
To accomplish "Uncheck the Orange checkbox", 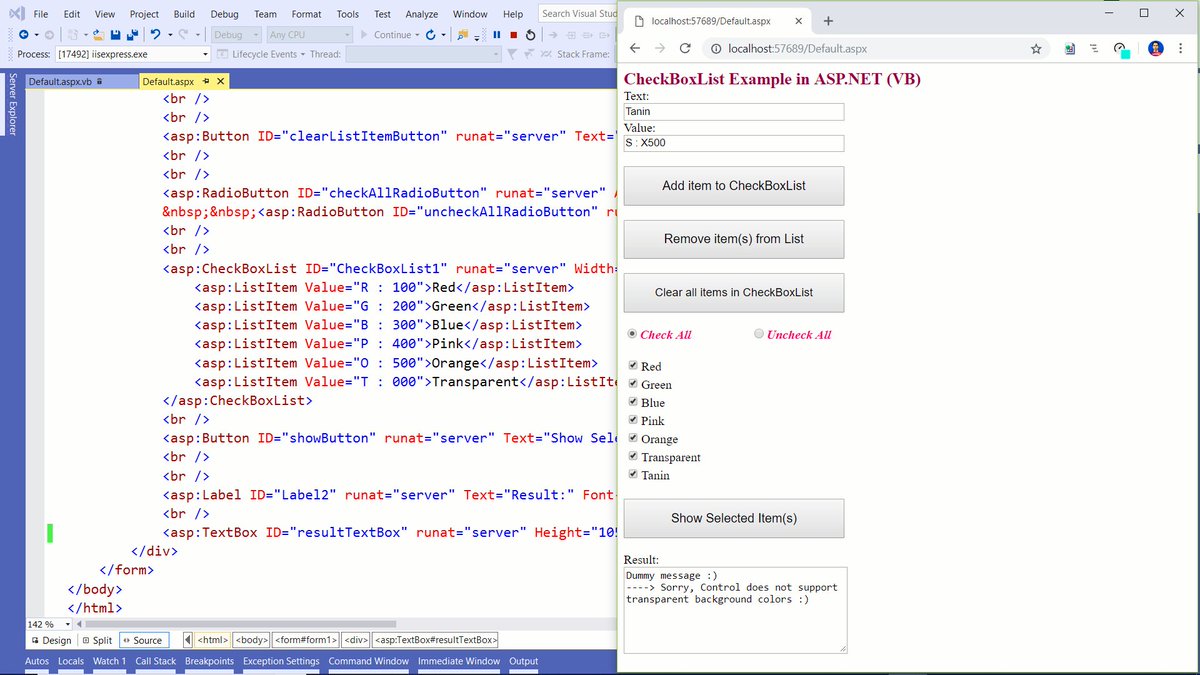I will (633, 438).
